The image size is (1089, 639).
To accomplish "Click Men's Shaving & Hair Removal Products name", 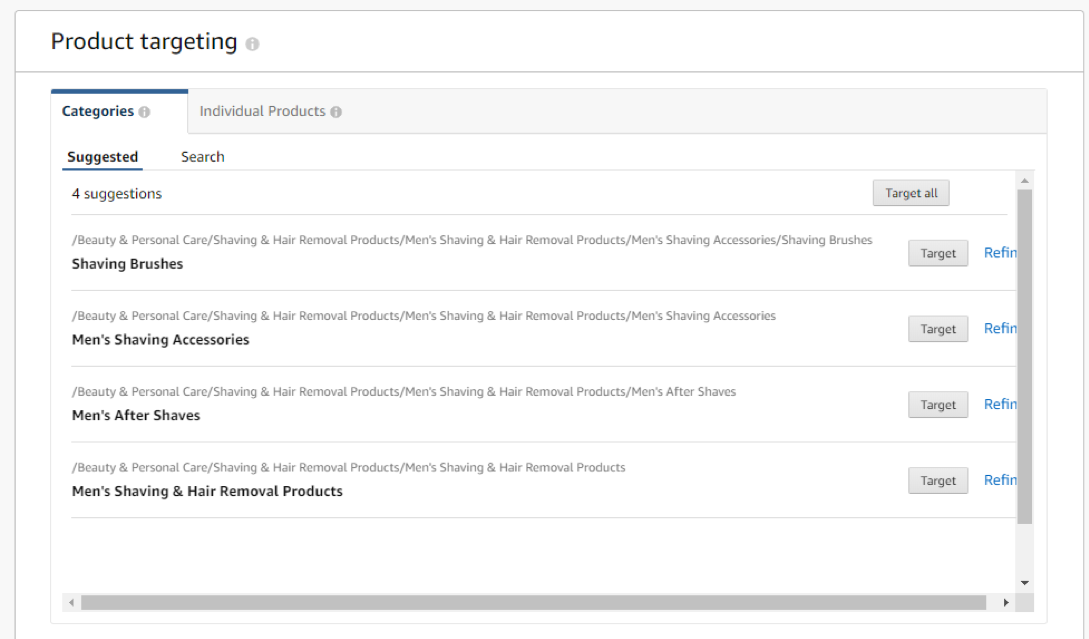I will coord(207,491).
